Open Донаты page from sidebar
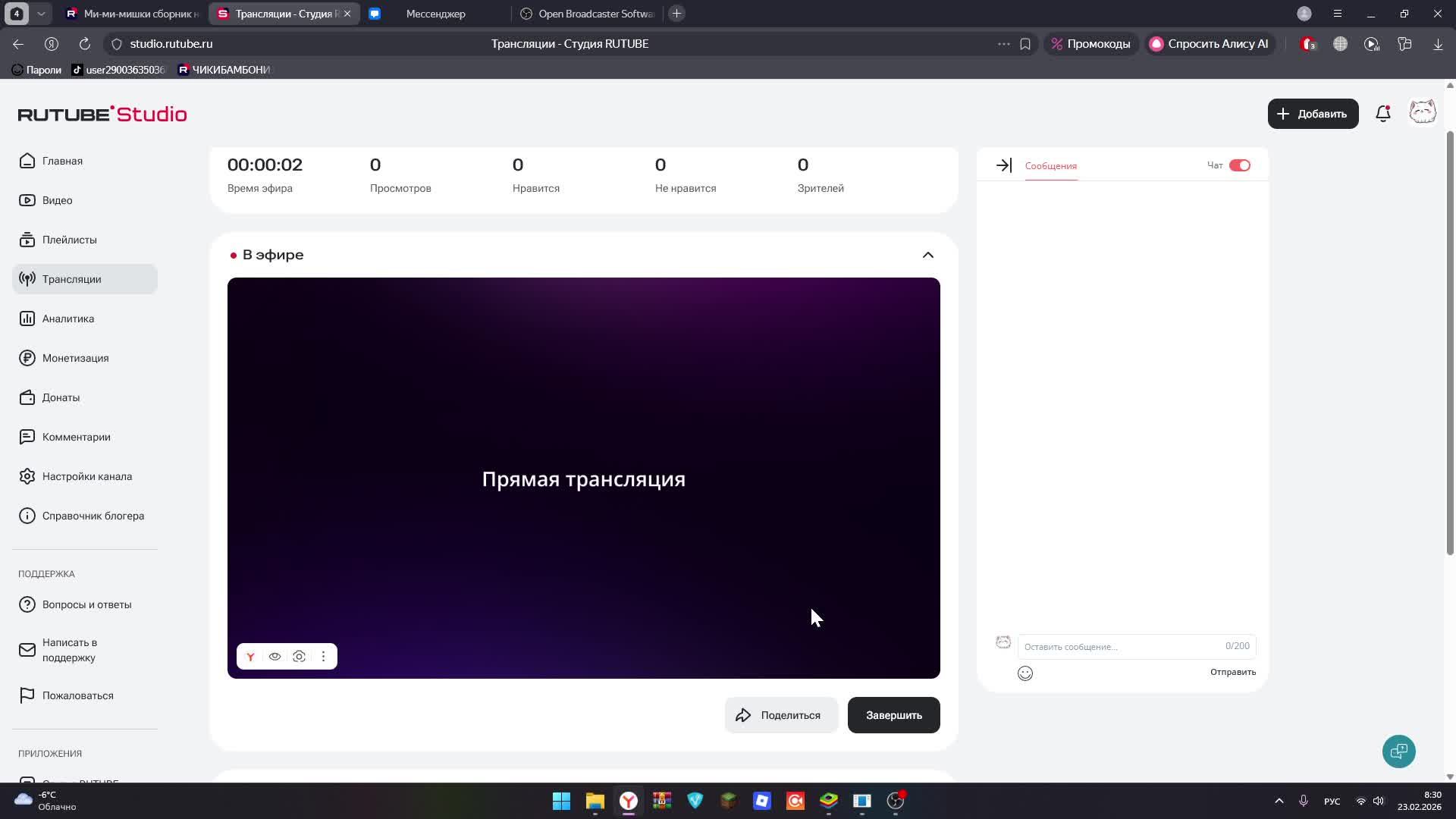1456x819 pixels. click(x=61, y=397)
